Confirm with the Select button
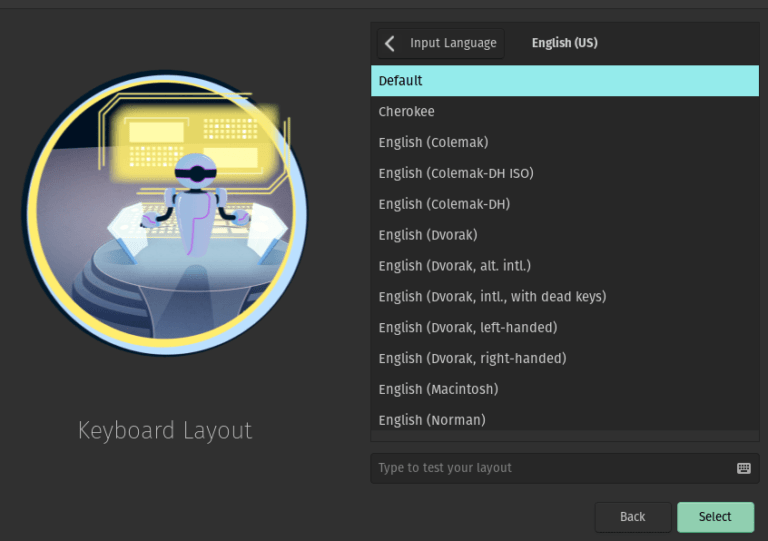This screenshot has width=768, height=541. (715, 517)
